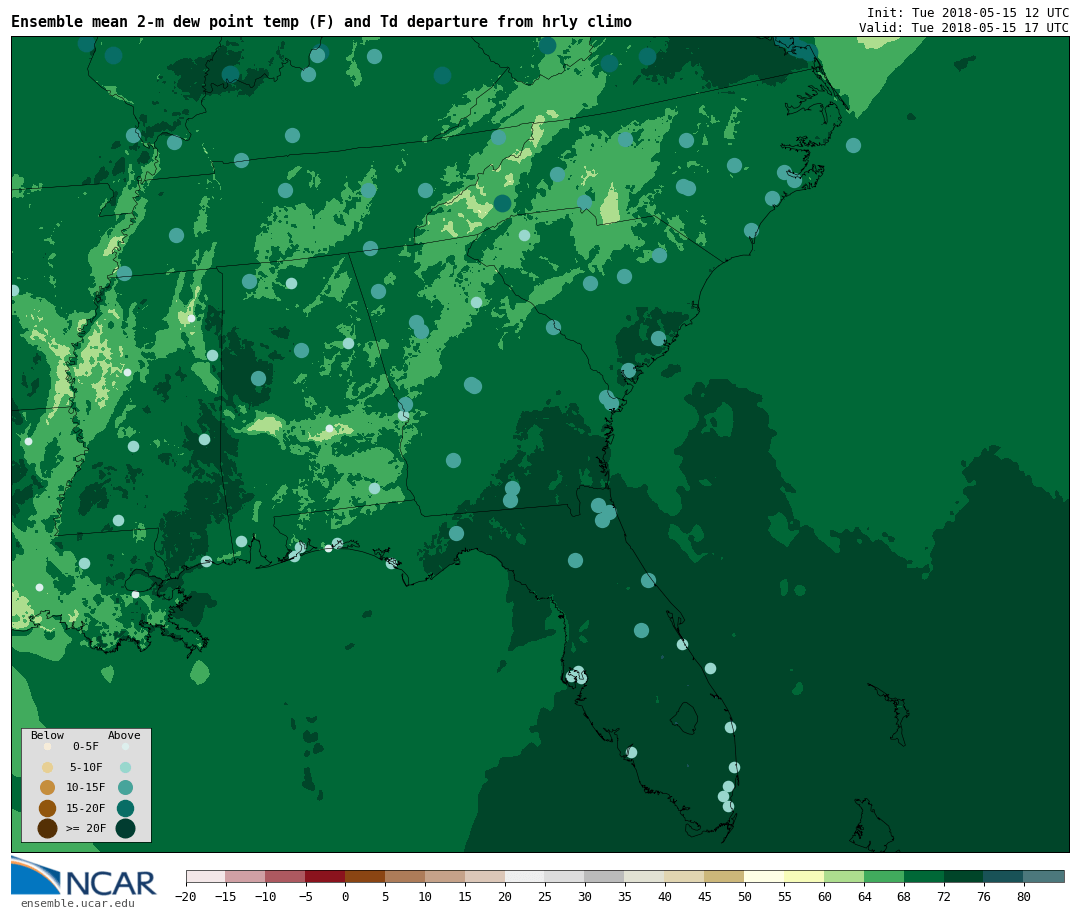
Task: Open the ensemble.ucar.edu link
Action: point(78,903)
